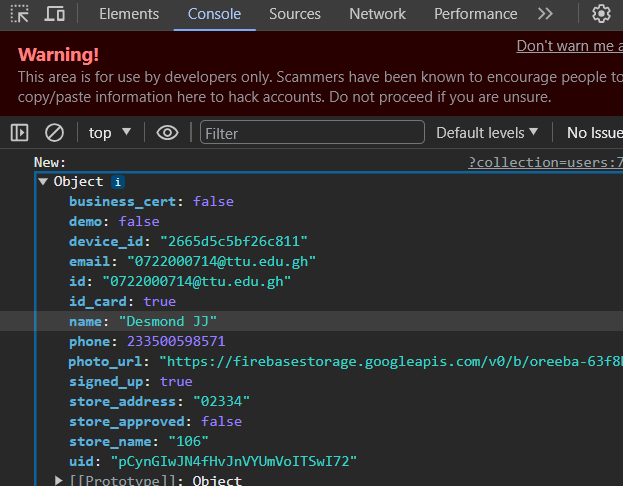Switch to the Sources tab

coord(295,14)
